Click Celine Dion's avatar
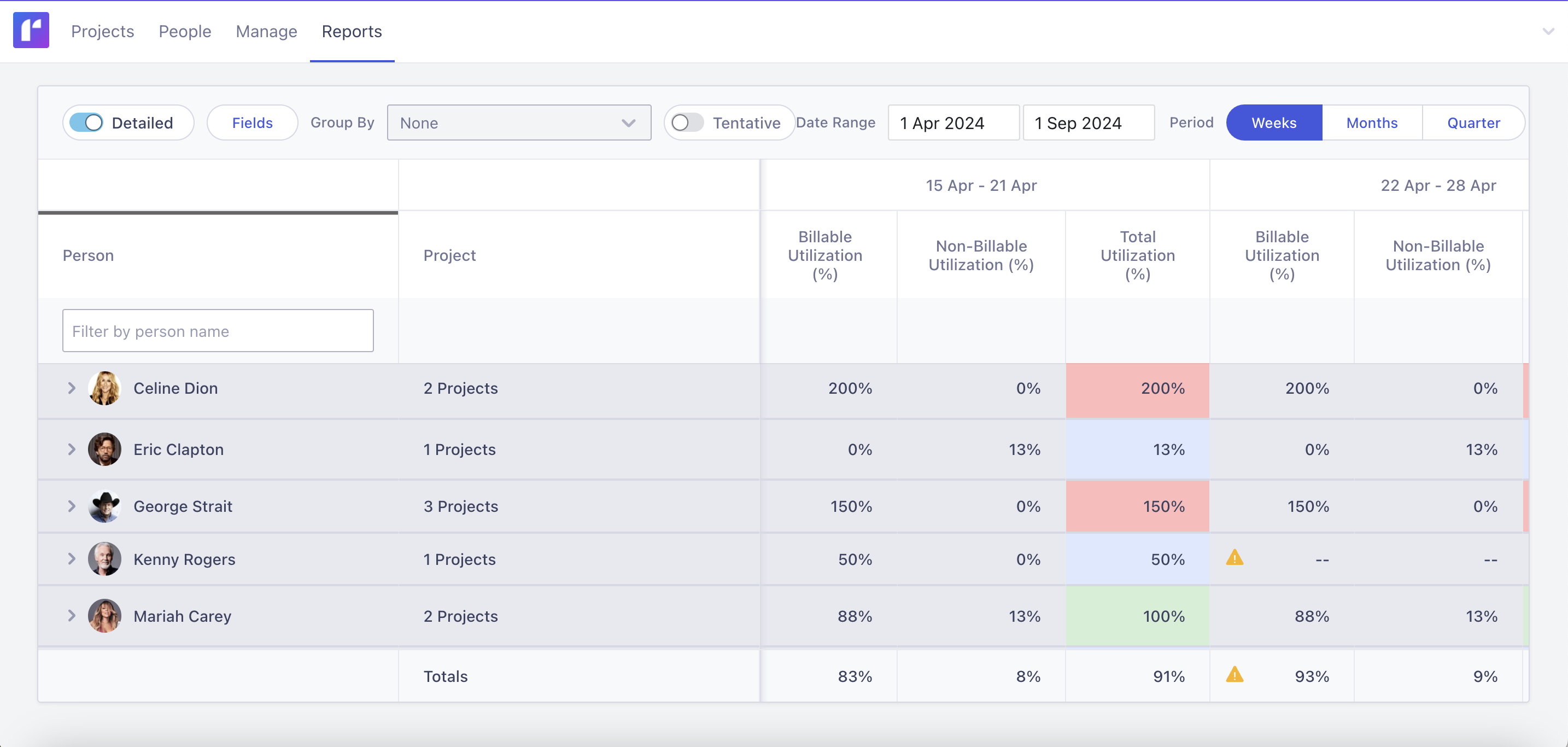The height and width of the screenshot is (747, 1568). [104, 388]
